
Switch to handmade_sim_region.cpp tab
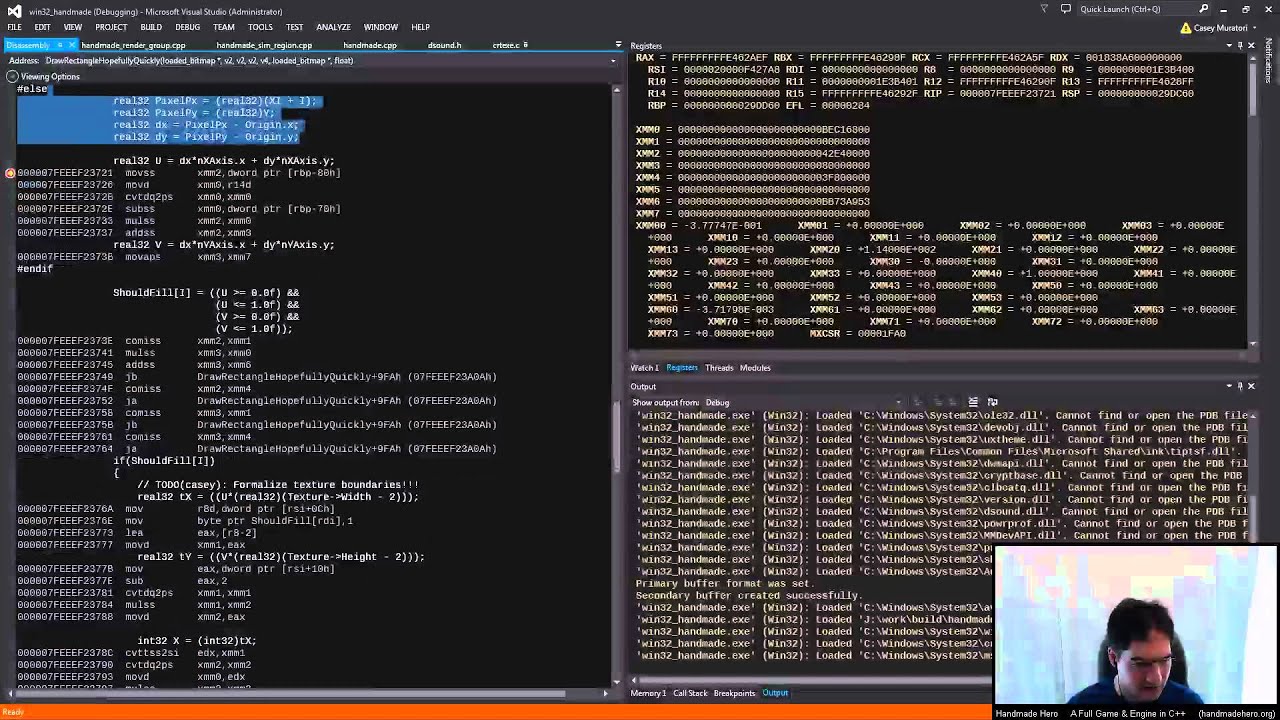pos(264,45)
